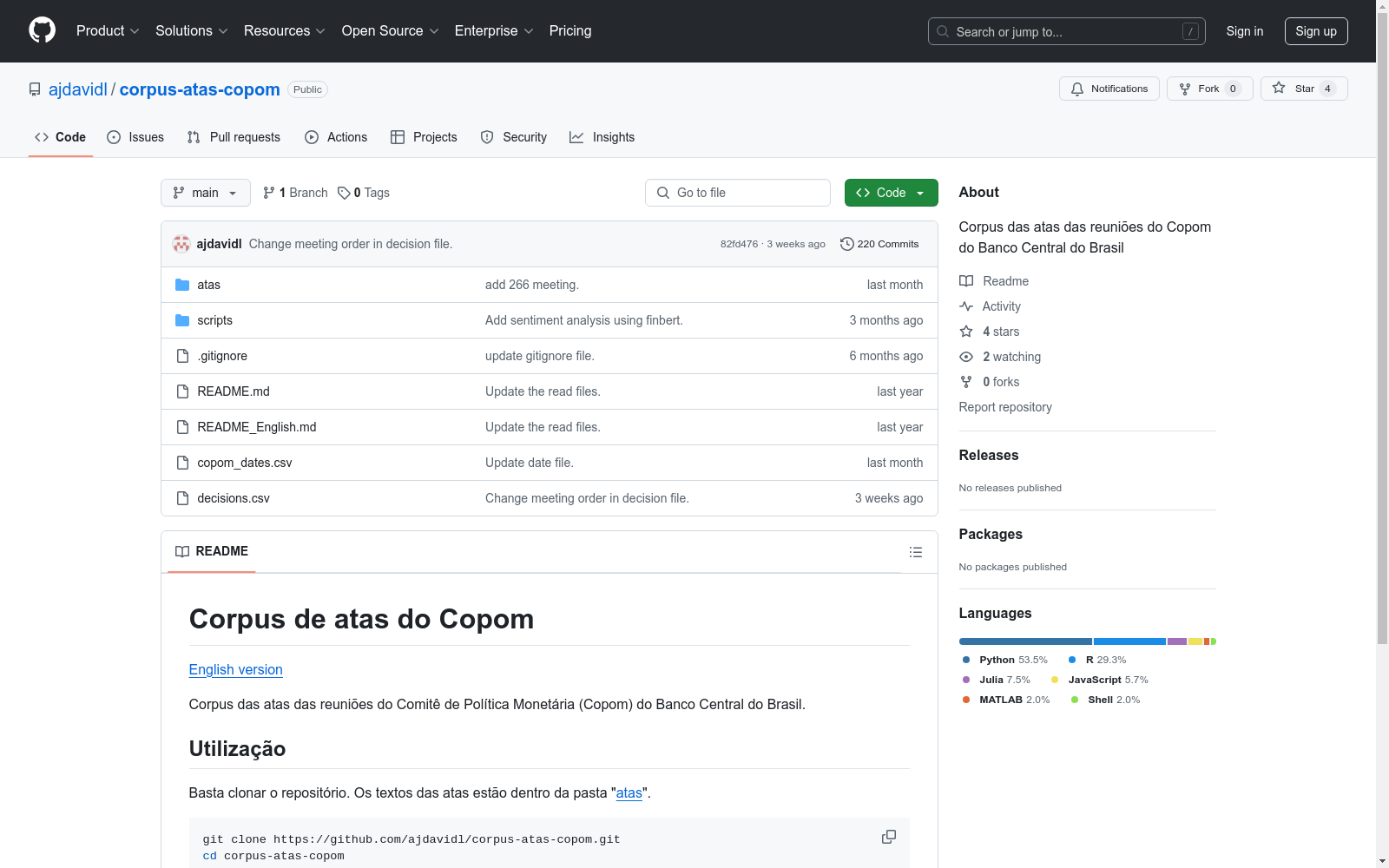Click the Sign in link
The width and height of the screenshot is (1389, 868).
pos(1245,31)
